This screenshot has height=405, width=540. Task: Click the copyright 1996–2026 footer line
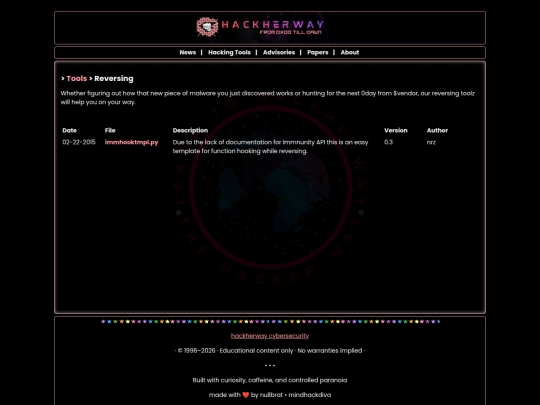click(270, 351)
